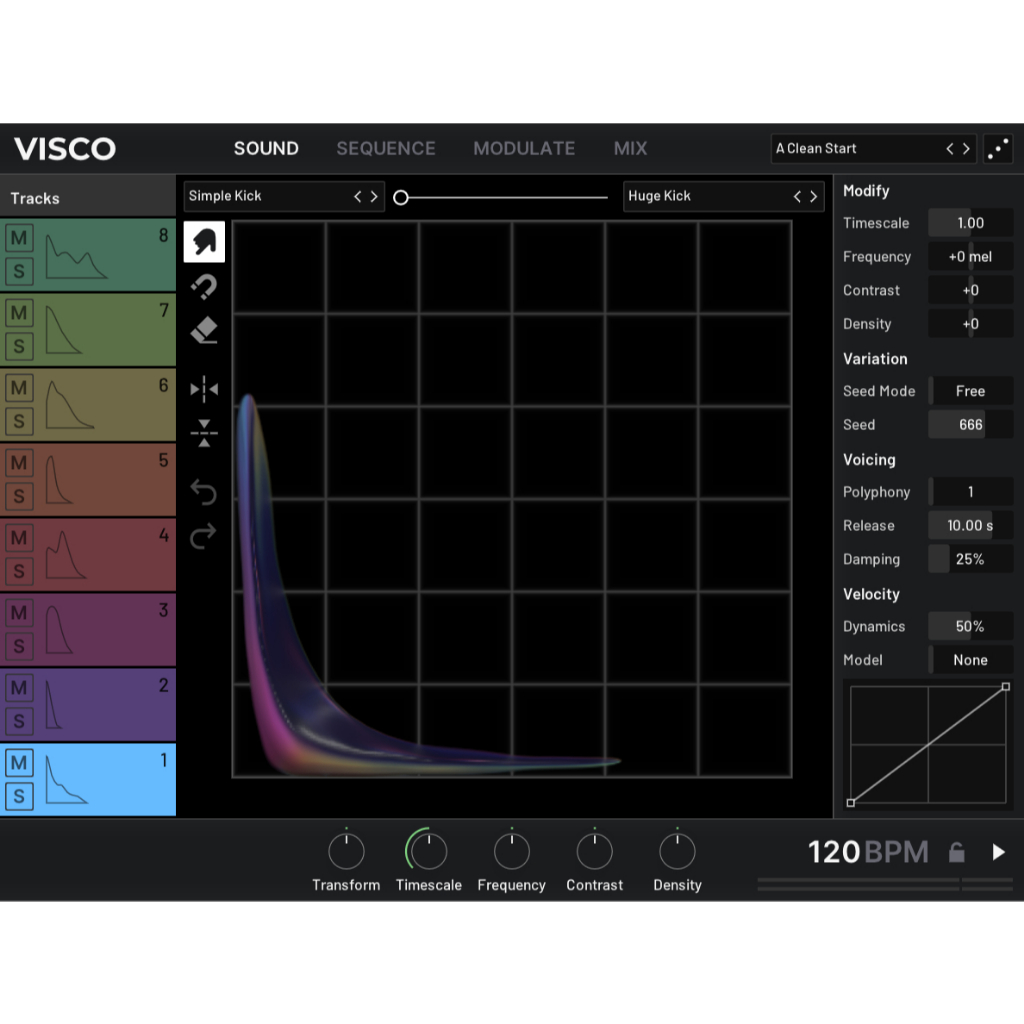
Task: Select the eraser tool
Action: [204, 330]
